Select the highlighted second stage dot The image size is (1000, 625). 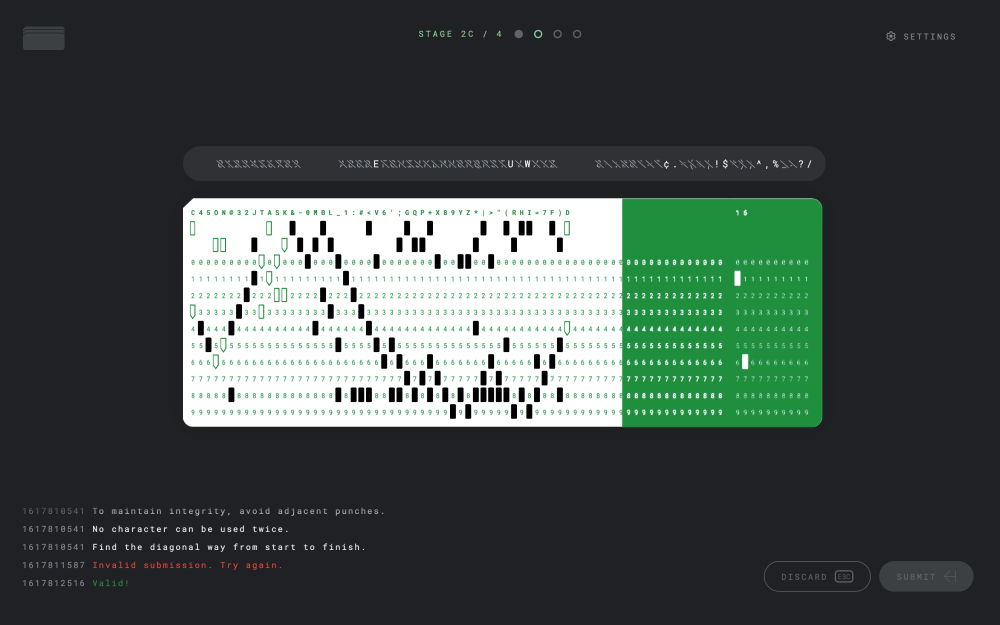tap(538, 34)
